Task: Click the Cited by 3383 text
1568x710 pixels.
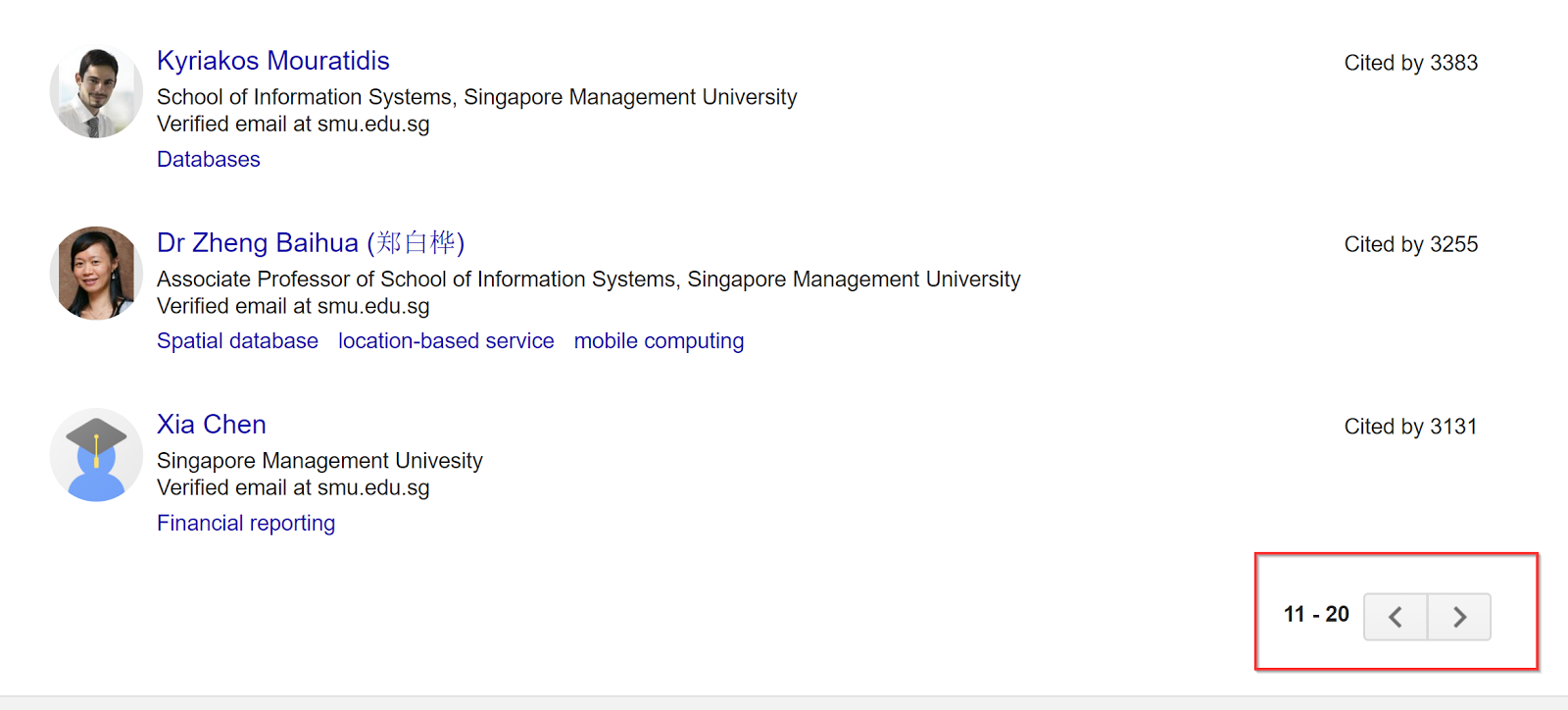Action: 1410,63
